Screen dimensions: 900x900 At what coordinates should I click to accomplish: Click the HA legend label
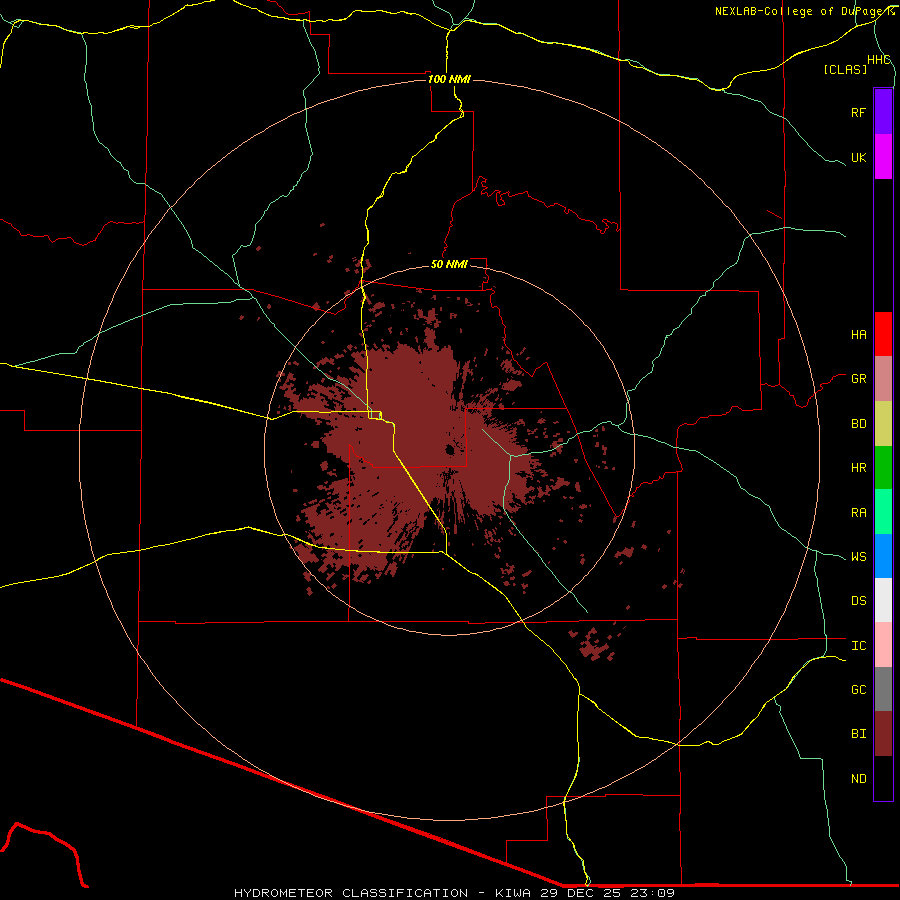click(x=858, y=335)
